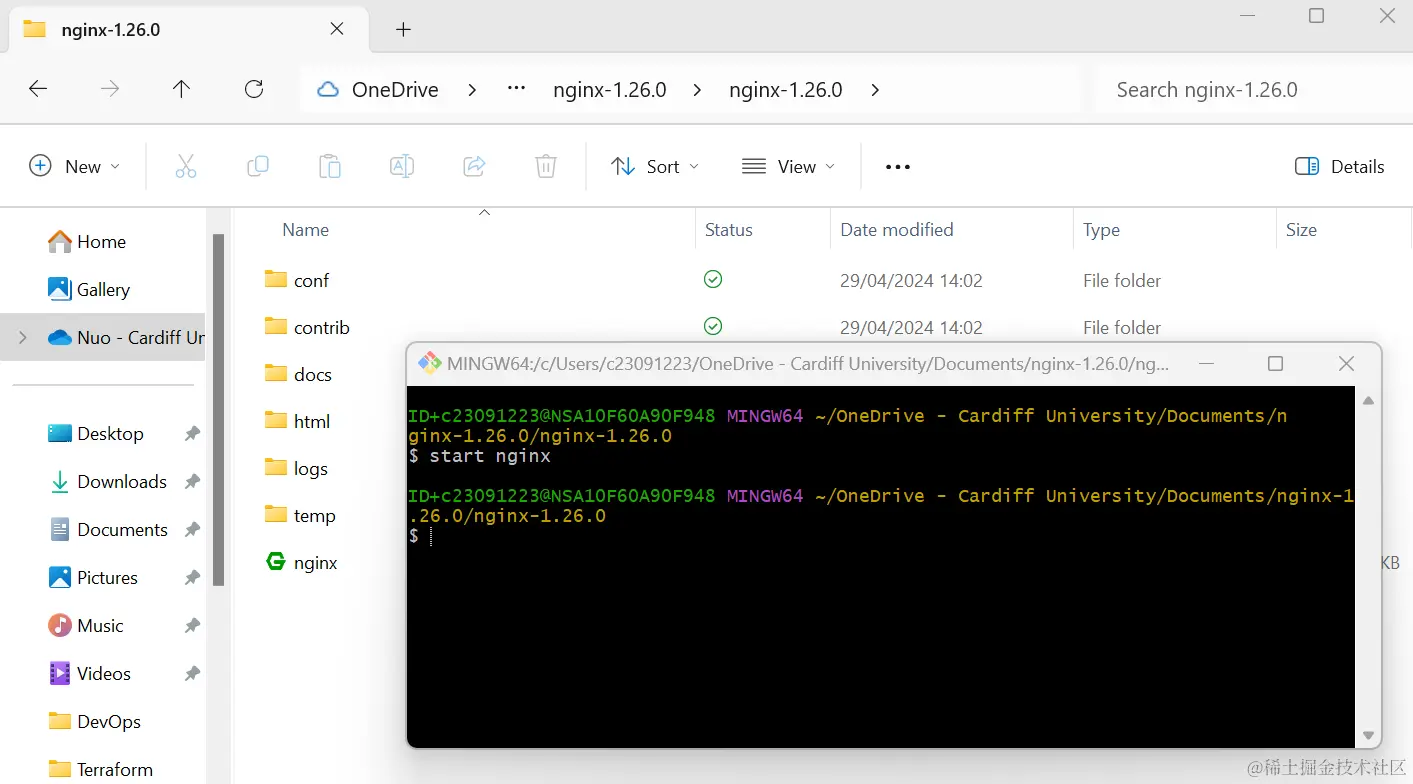
Task: Close the nginx-1.26.0 Explorer tab
Action: tap(337, 29)
